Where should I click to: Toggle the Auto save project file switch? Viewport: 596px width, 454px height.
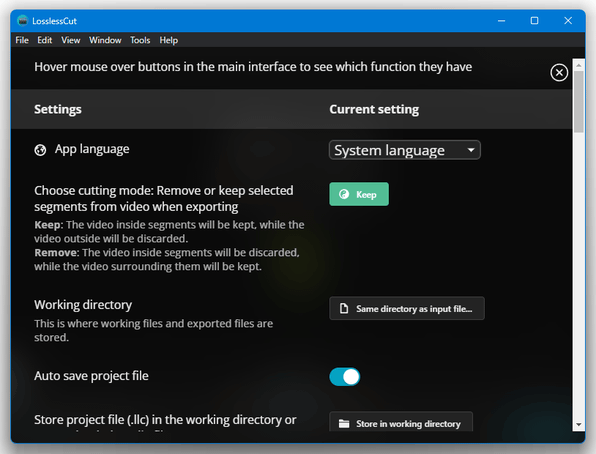(345, 377)
